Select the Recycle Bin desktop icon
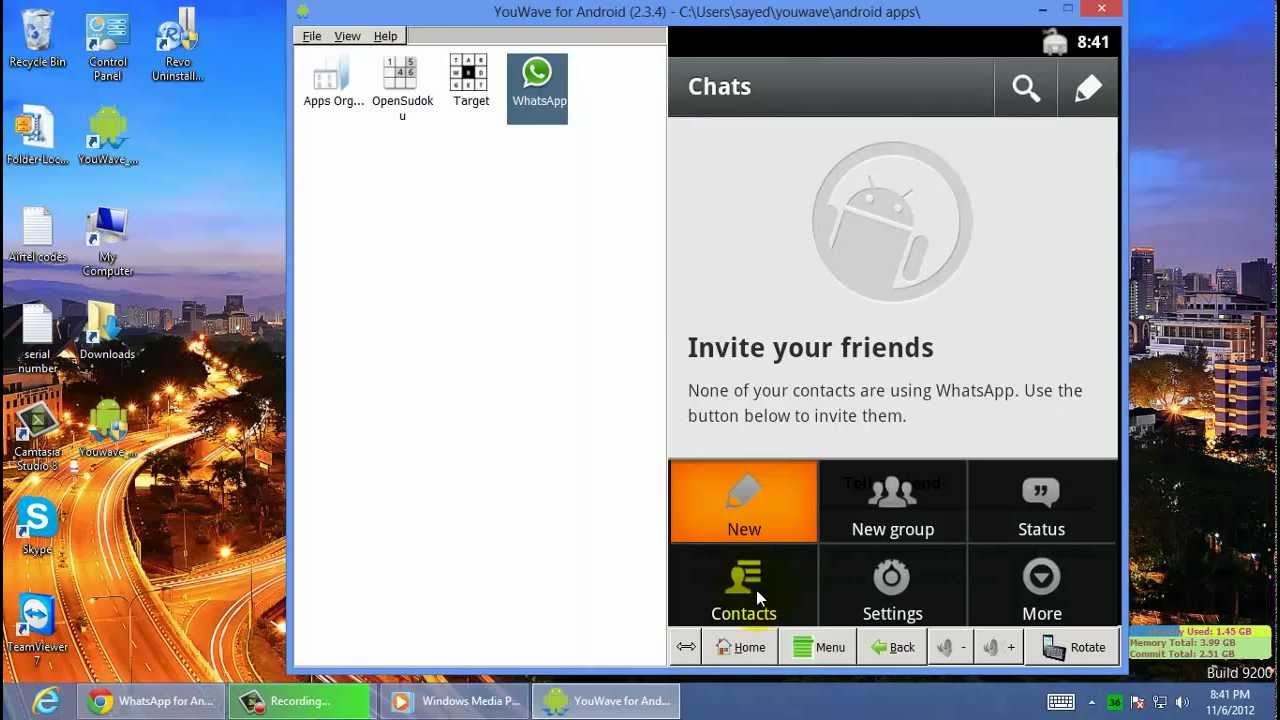 click(x=37, y=40)
